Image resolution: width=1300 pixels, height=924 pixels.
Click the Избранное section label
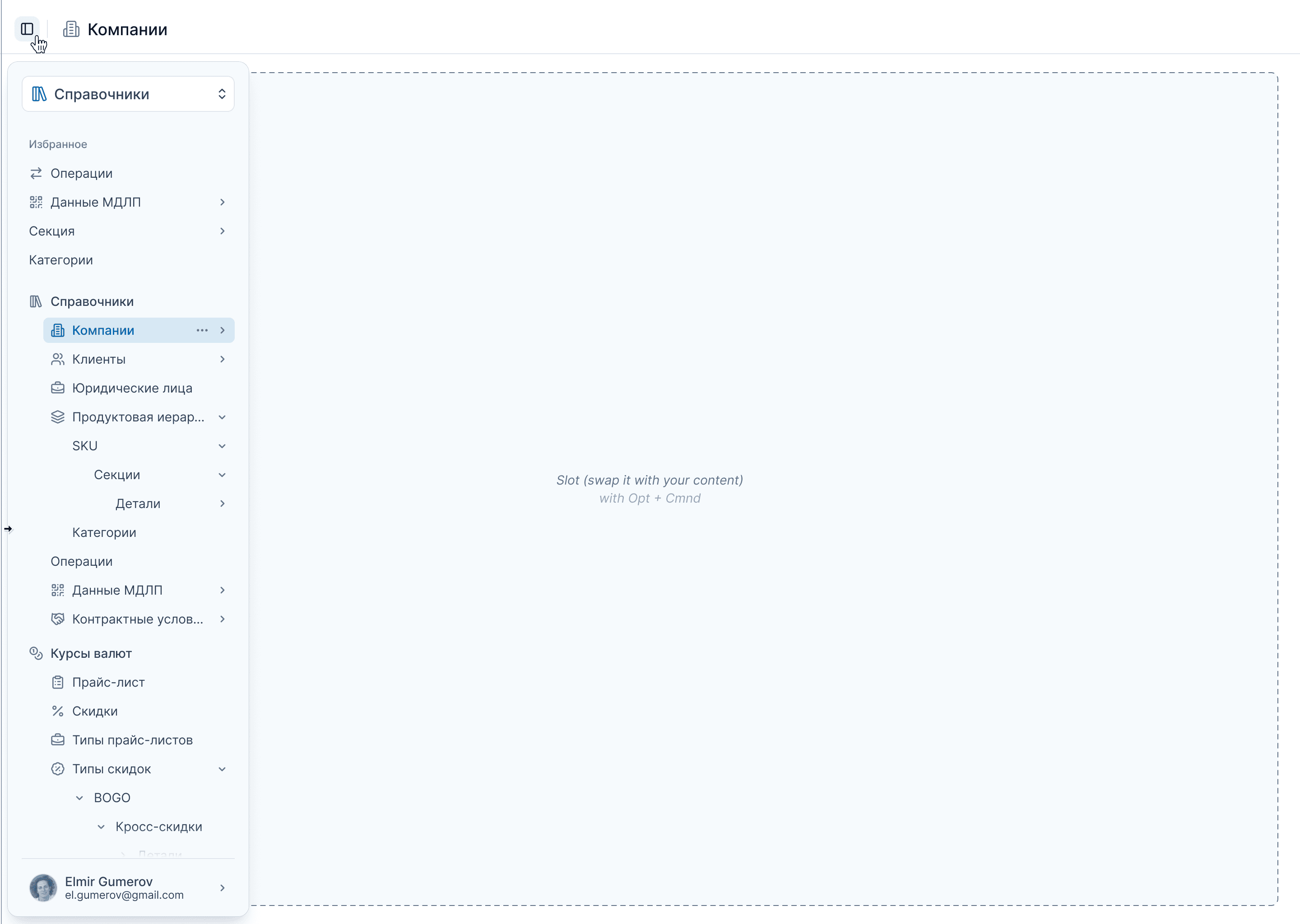[x=58, y=144]
